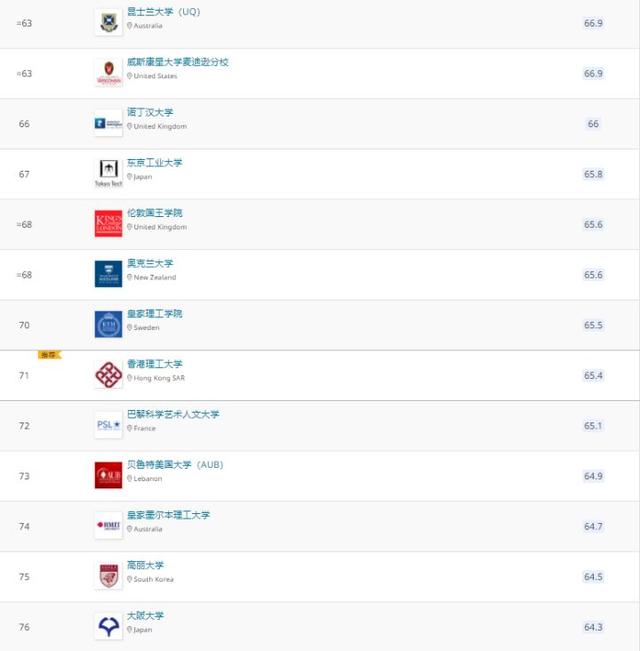
Task: Open the 奥克兰大学 name link
Action: [x=150, y=264]
